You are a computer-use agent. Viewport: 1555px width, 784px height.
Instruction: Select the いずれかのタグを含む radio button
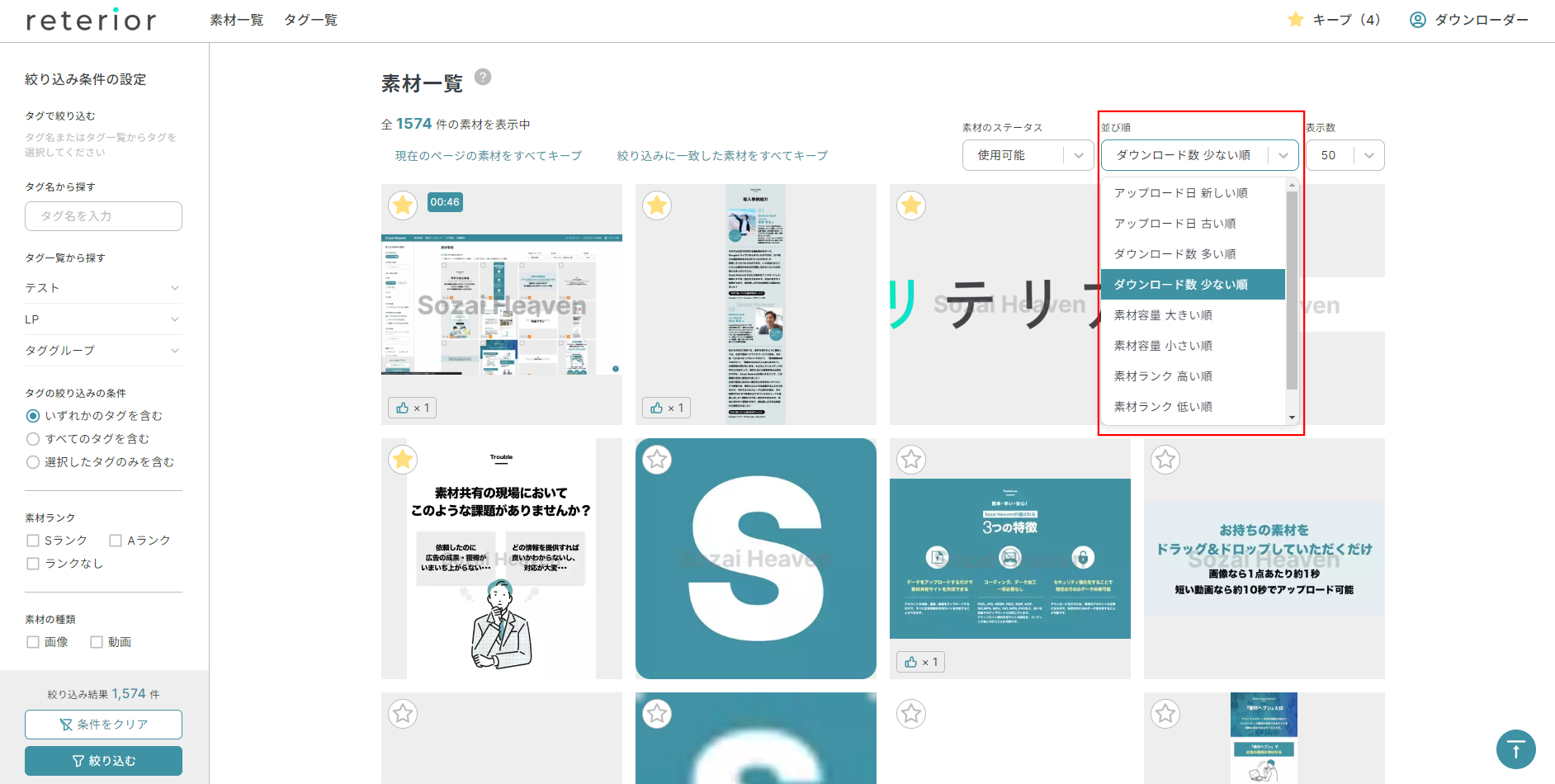[33, 416]
